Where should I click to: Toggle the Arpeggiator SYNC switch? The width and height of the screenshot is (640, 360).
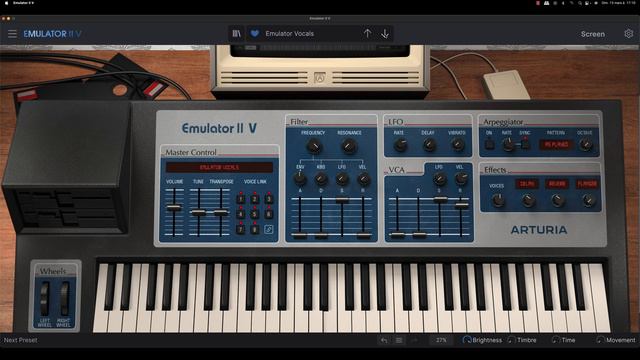click(525, 144)
